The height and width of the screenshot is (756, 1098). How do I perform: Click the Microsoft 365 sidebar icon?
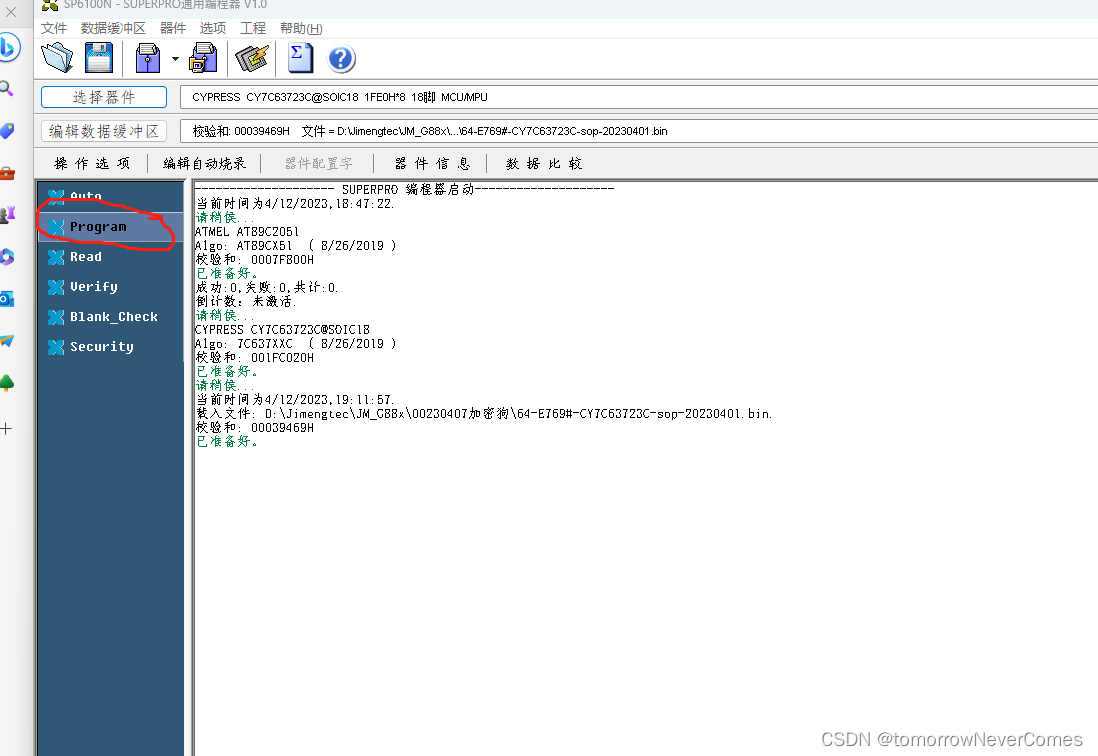pos(7,257)
